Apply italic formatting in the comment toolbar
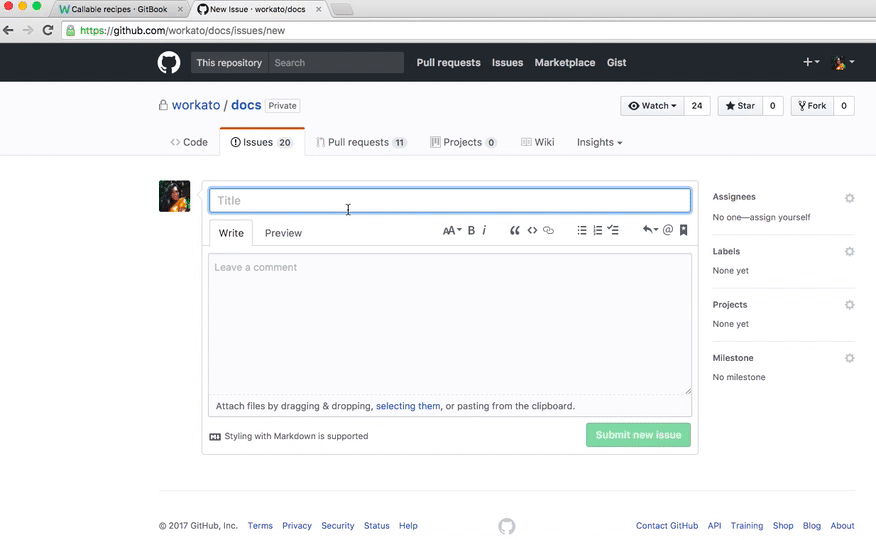The height and width of the screenshot is (540, 876). [x=484, y=231]
